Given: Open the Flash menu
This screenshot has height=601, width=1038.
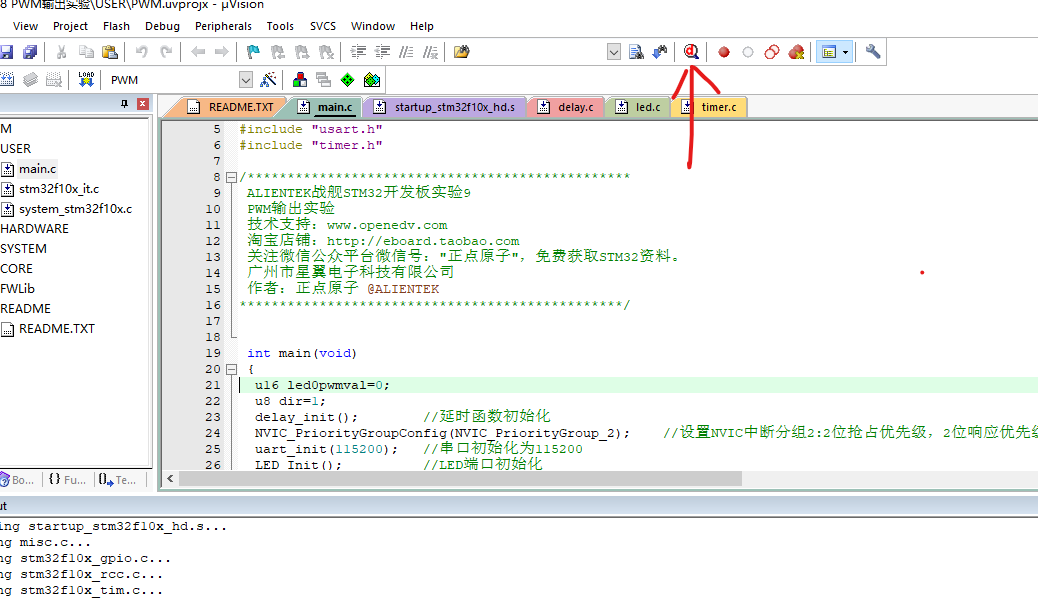Looking at the screenshot, I should pos(117,26).
